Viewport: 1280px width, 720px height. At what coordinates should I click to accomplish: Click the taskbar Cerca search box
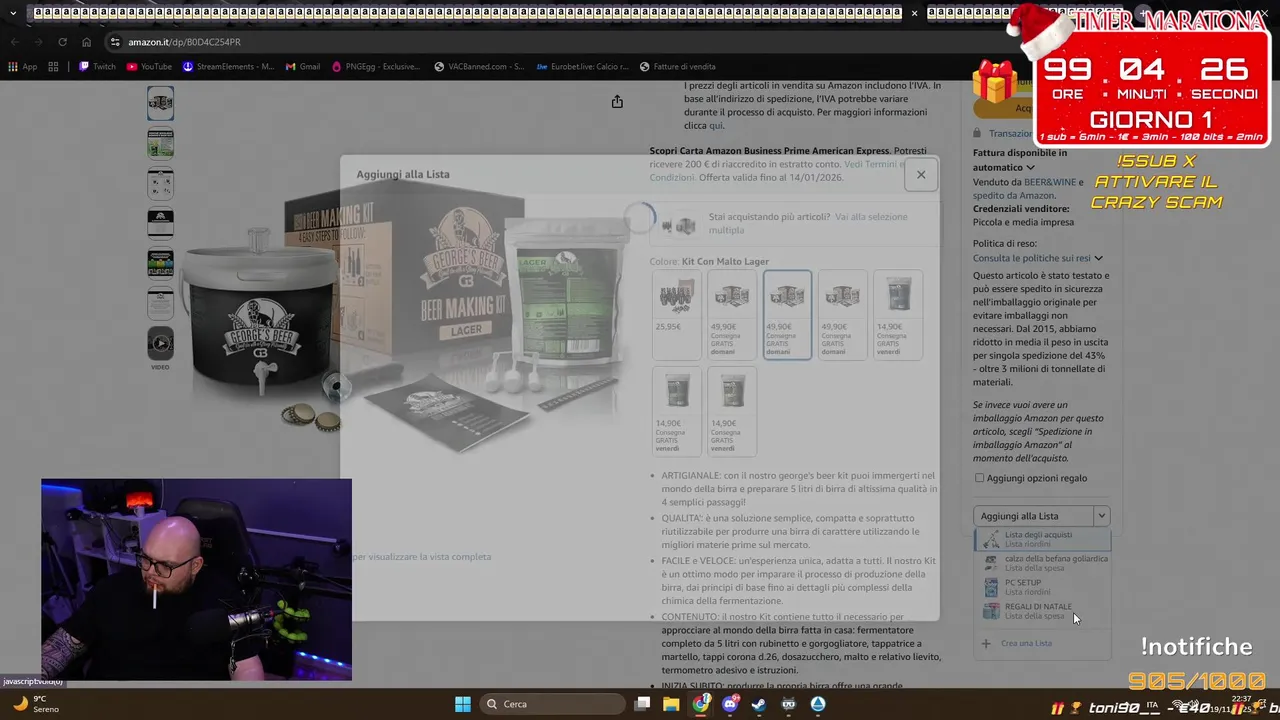(x=551, y=704)
